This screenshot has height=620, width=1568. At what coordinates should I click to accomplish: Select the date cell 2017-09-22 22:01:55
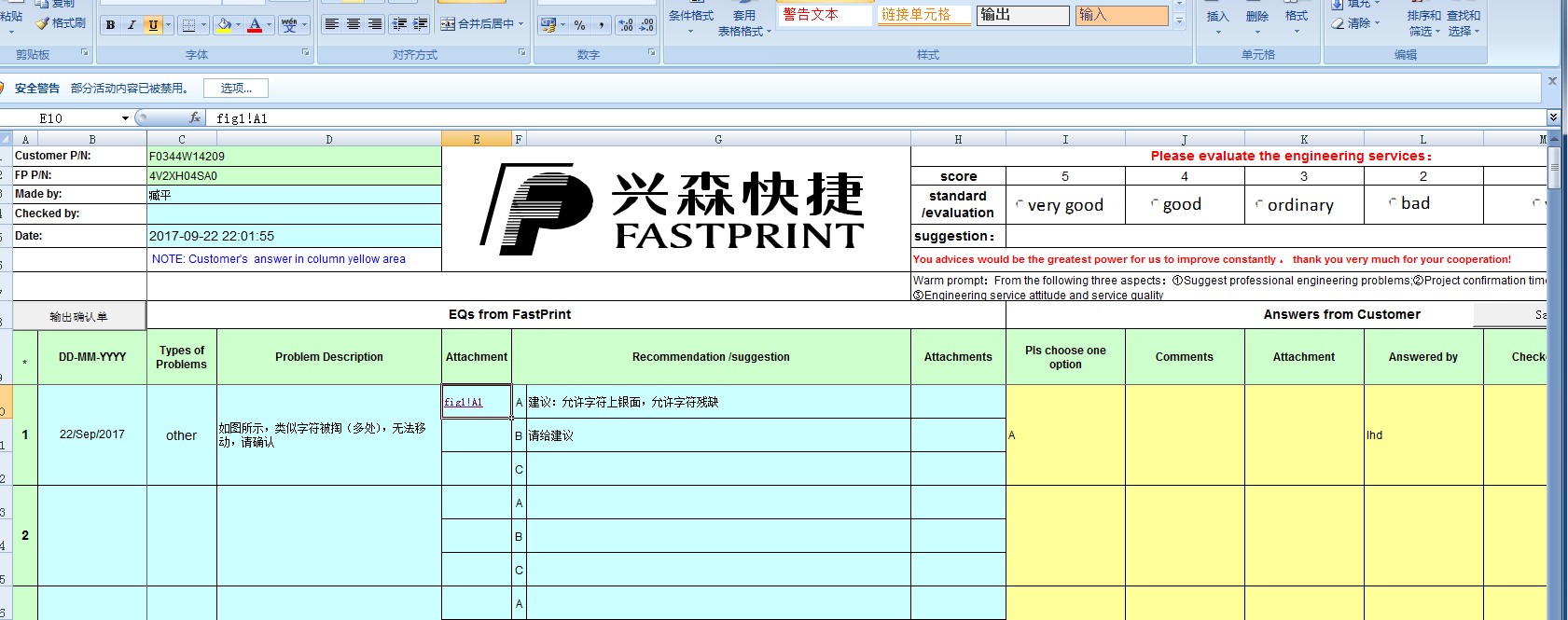pos(294,236)
